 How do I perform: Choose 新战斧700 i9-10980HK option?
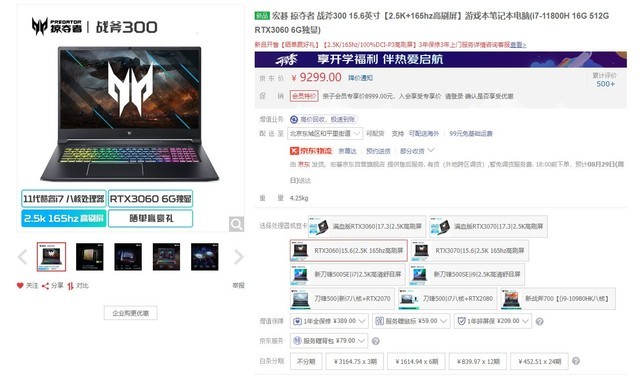click(558, 299)
